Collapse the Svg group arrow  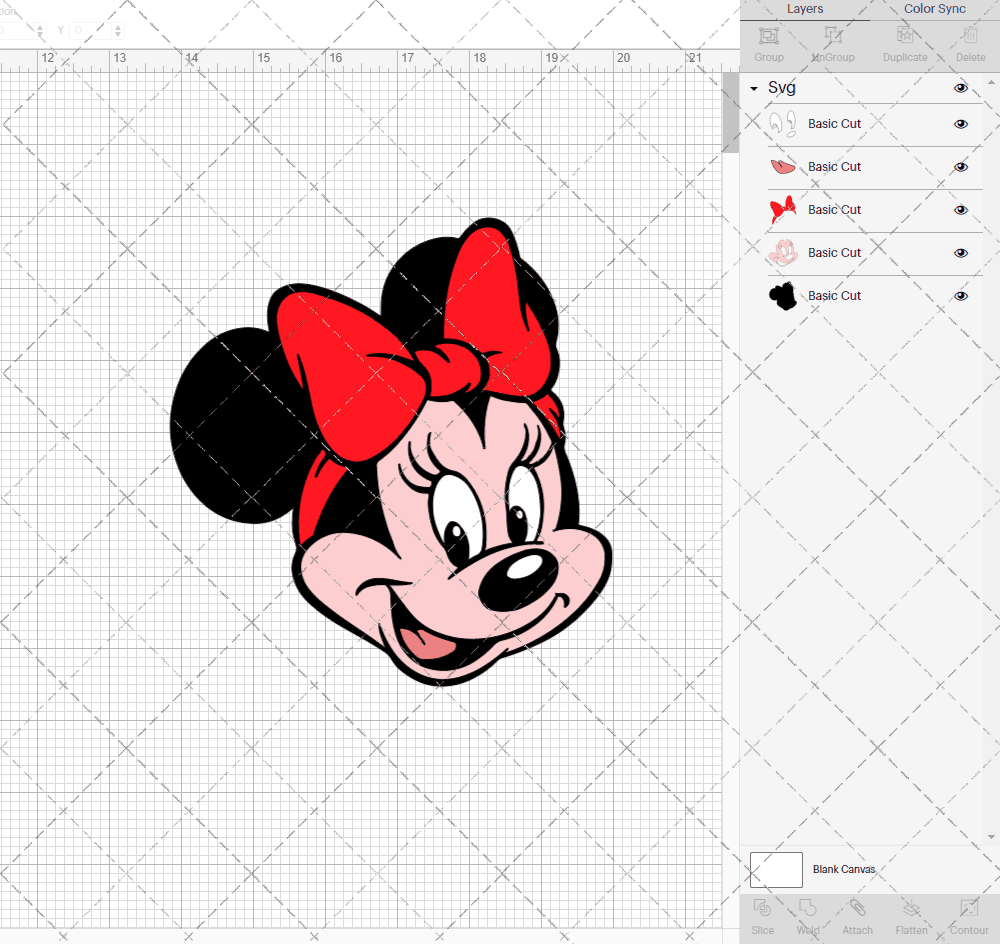(x=754, y=89)
